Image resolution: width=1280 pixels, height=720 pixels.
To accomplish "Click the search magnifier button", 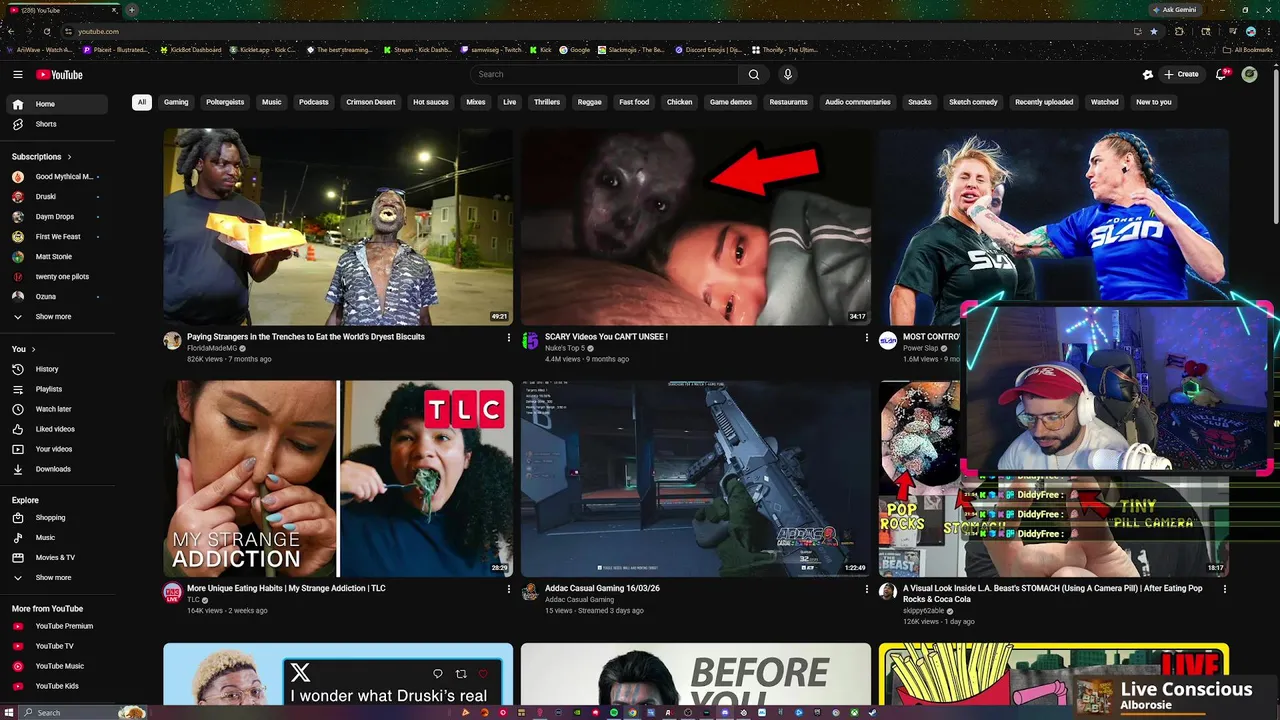I will 754,74.
